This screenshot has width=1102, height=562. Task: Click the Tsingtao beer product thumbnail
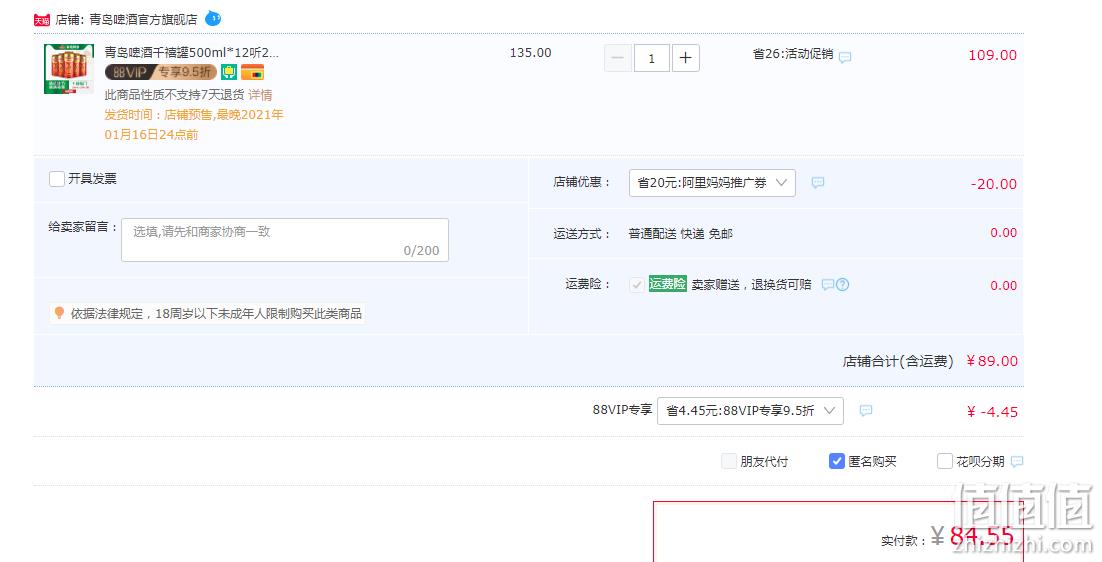click(x=69, y=69)
